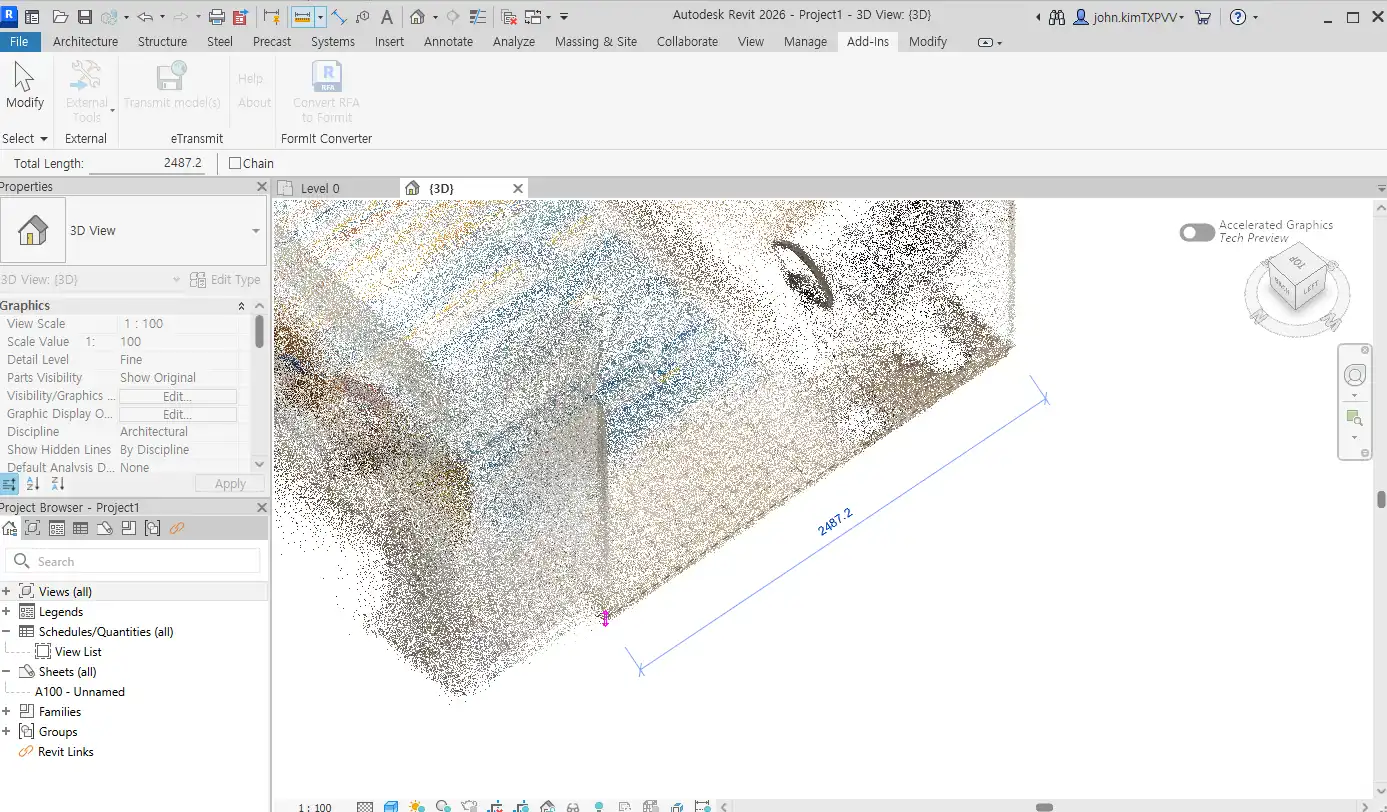This screenshot has height=812, width=1387.
Task: Click the Revit Links chain icon in Project Browser toolbar
Action: pyautogui.click(x=176, y=528)
